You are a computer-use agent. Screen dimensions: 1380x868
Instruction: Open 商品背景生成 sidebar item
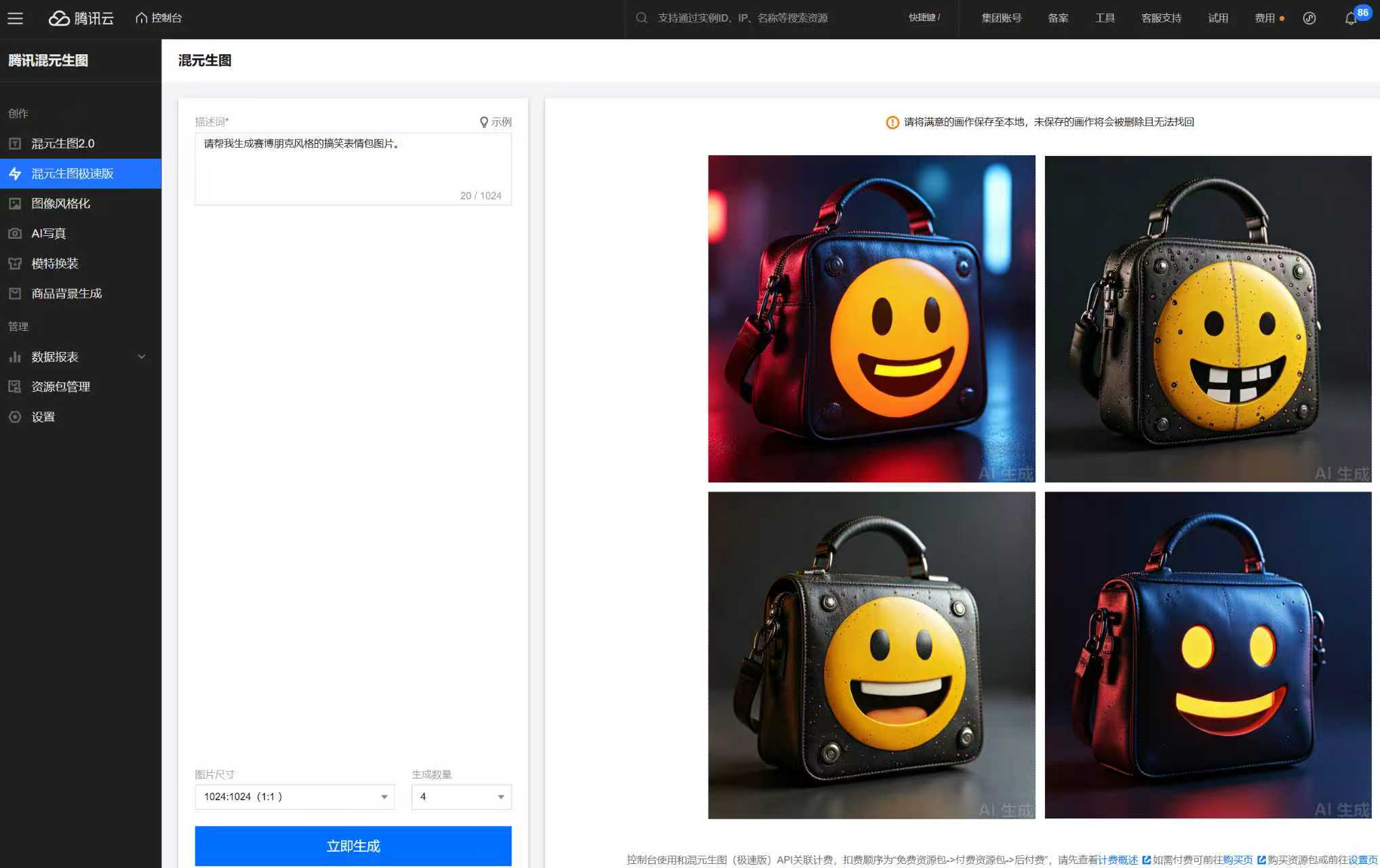click(x=66, y=294)
